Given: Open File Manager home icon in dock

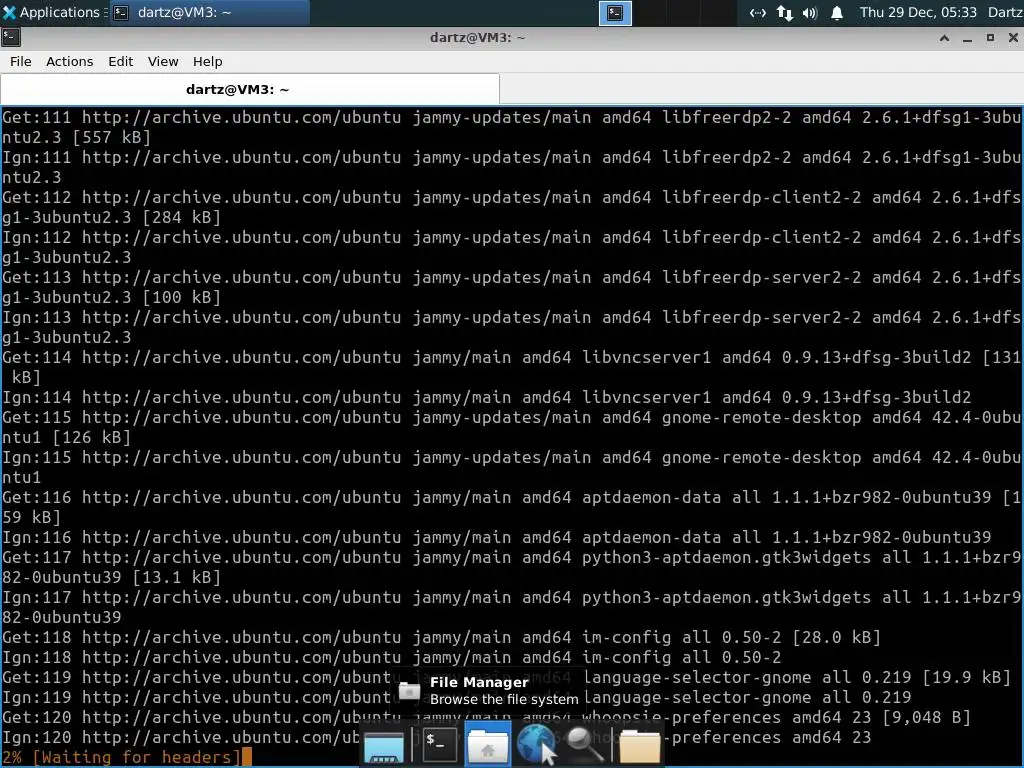Looking at the screenshot, I should (x=487, y=745).
